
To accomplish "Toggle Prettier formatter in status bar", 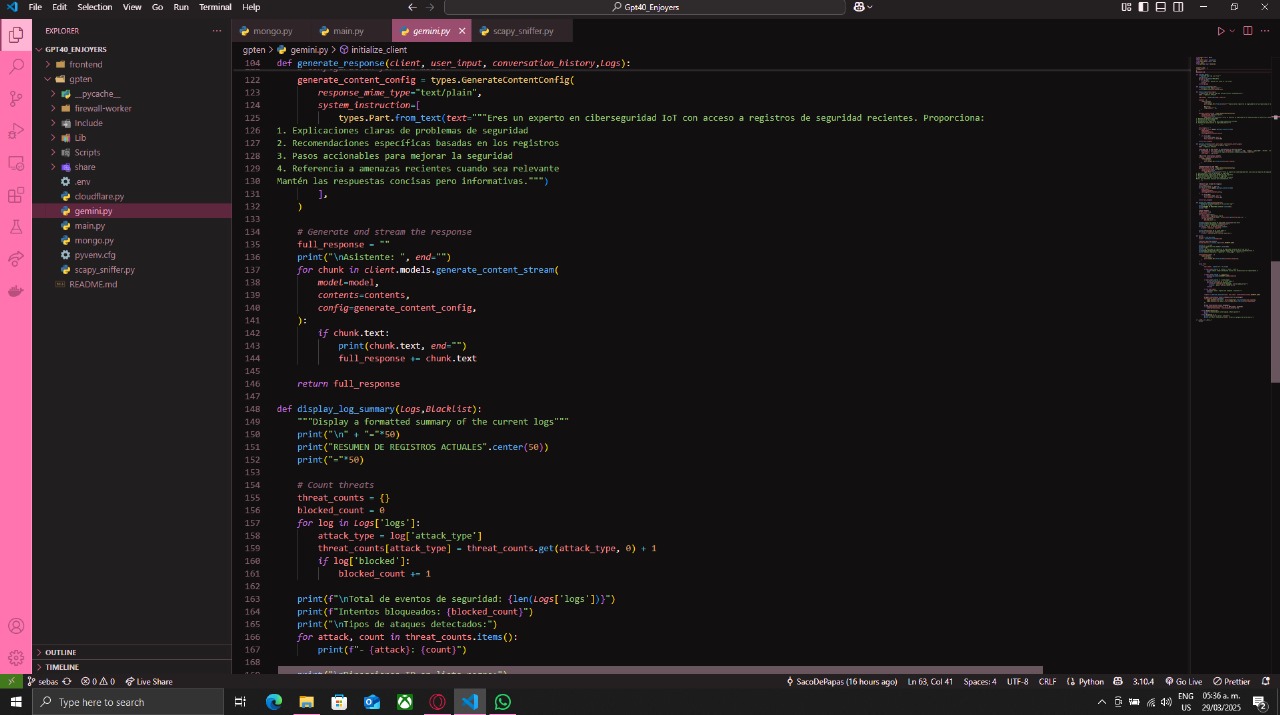I will pyautogui.click(x=1232, y=681).
